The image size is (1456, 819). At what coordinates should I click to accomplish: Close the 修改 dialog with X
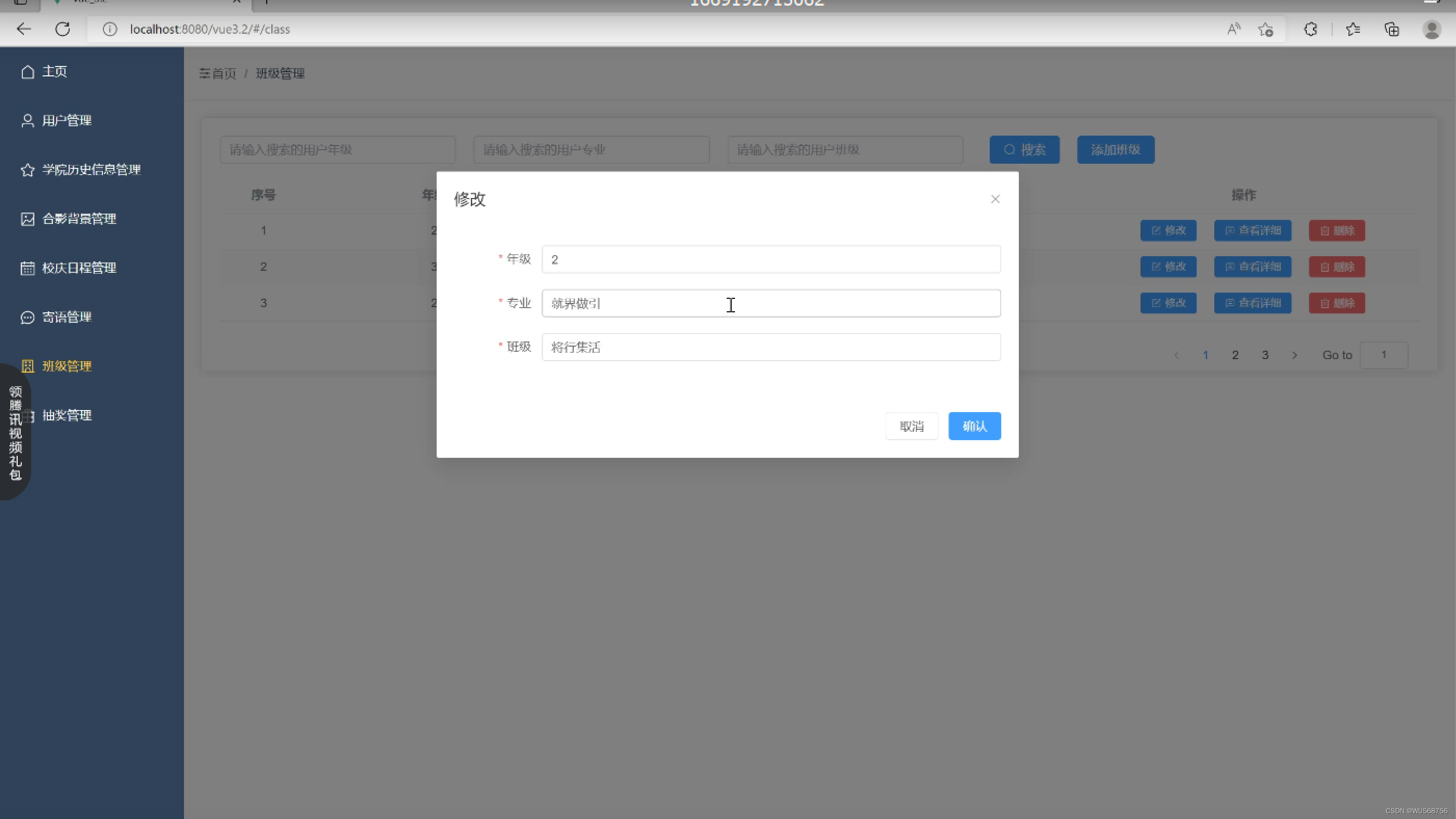click(x=995, y=199)
